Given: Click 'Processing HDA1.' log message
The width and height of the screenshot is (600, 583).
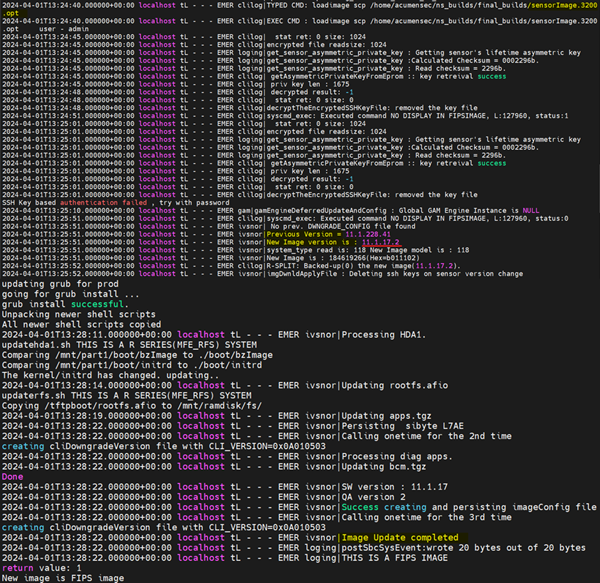Looking at the screenshot, I should point(383,335).
